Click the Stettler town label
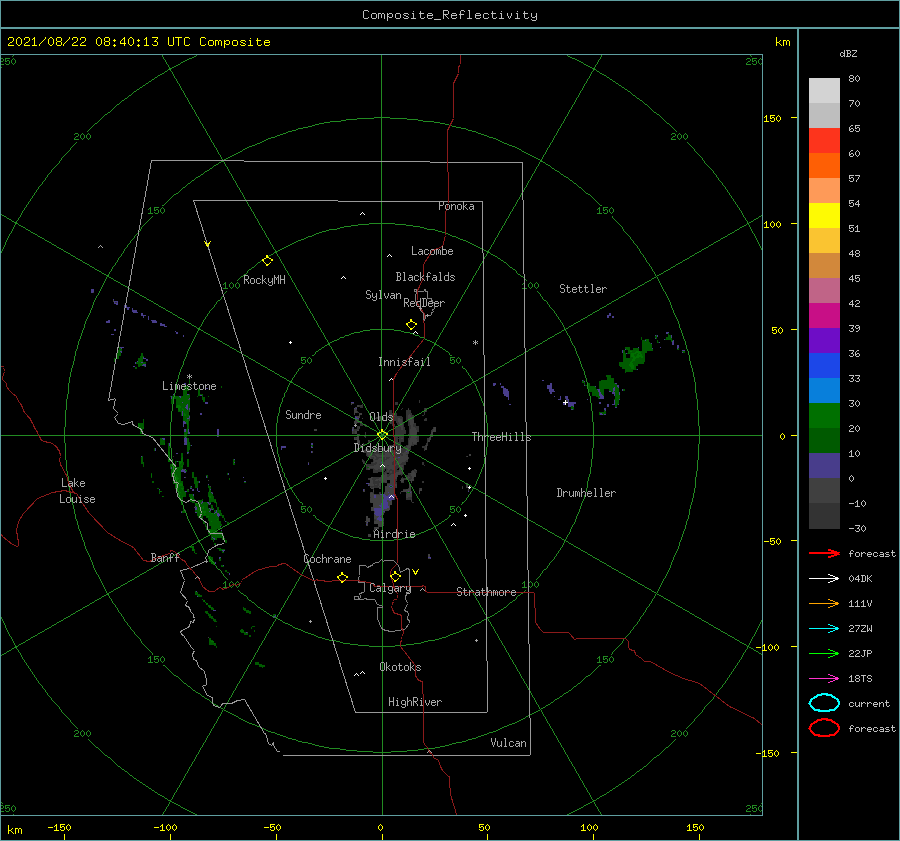The width and height of the screenshot is (900, 841). point(583,289)
